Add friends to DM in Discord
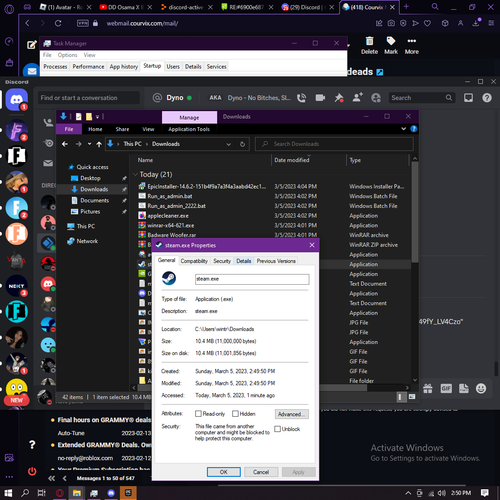Image resolution: width=500 pixels, height=500 pixels. click(x=357, y=98)
